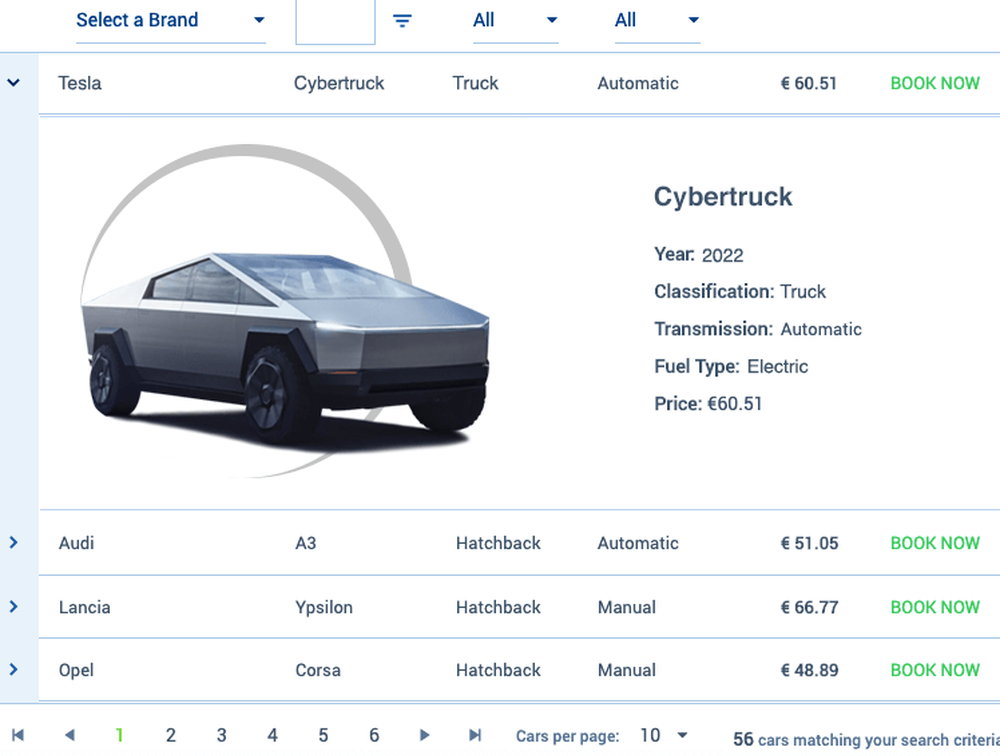
Task: Click the Corsa model cell
Action: point(318,670)
